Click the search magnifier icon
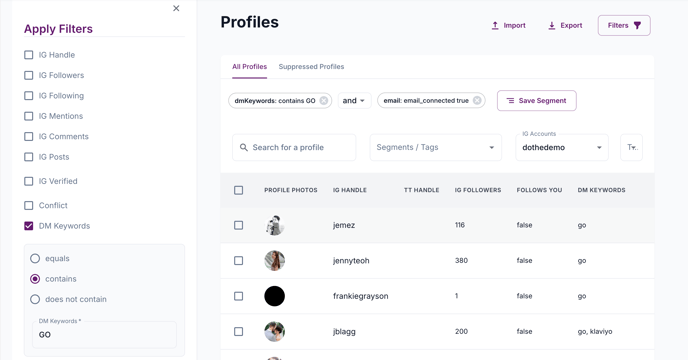688x360 pixels. click(x=244, y=148)
